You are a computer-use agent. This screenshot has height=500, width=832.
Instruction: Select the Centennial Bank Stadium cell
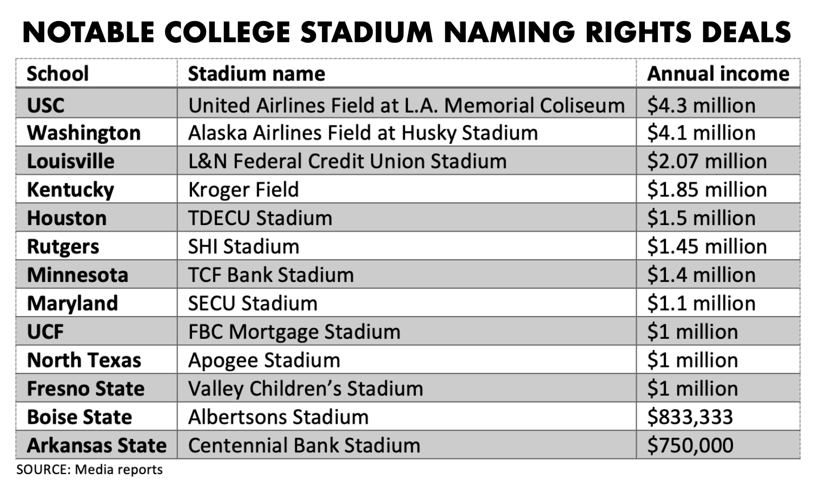pyautogui.click(x=304, y=445)
